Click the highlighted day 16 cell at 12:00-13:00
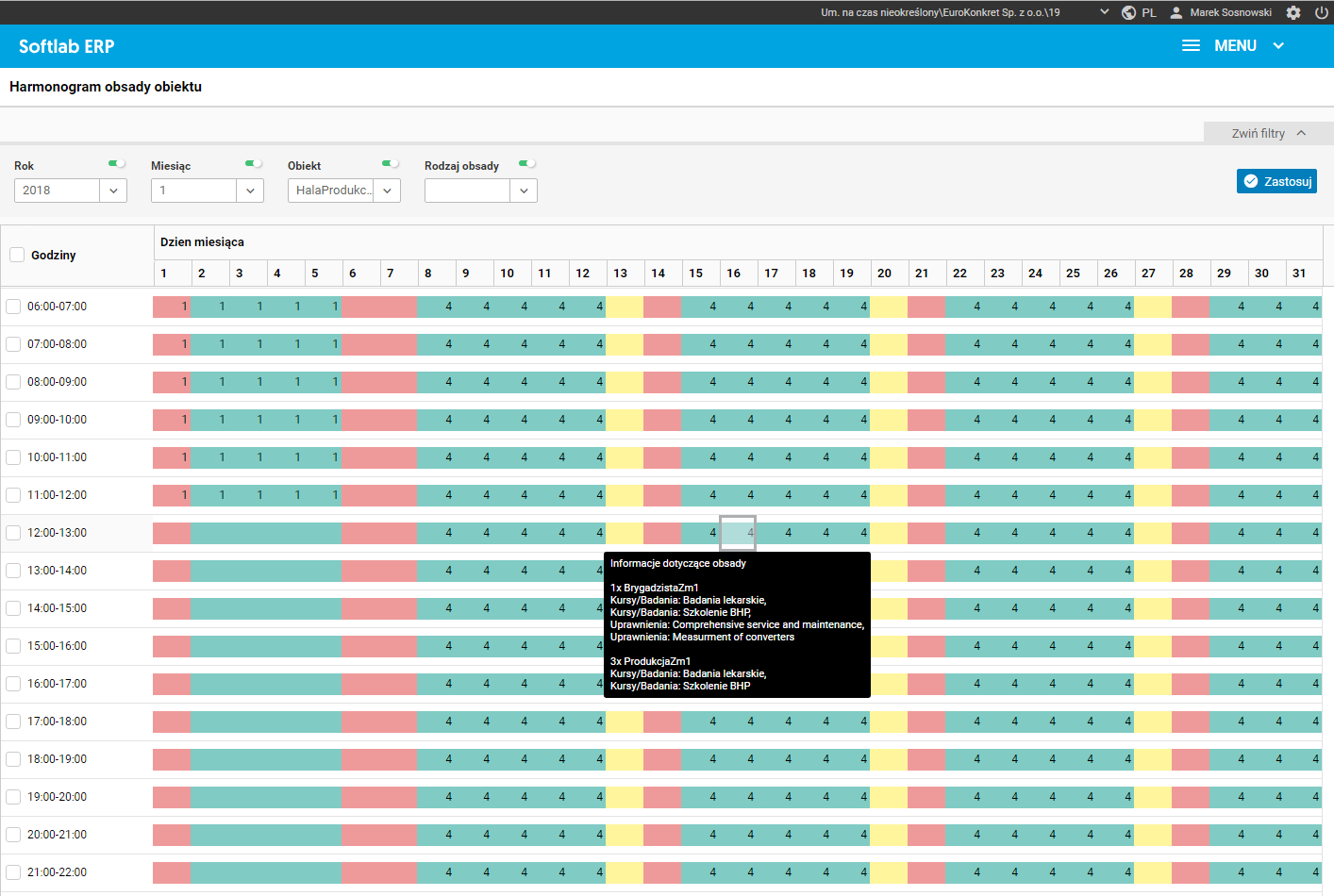 tap(738, 533)
